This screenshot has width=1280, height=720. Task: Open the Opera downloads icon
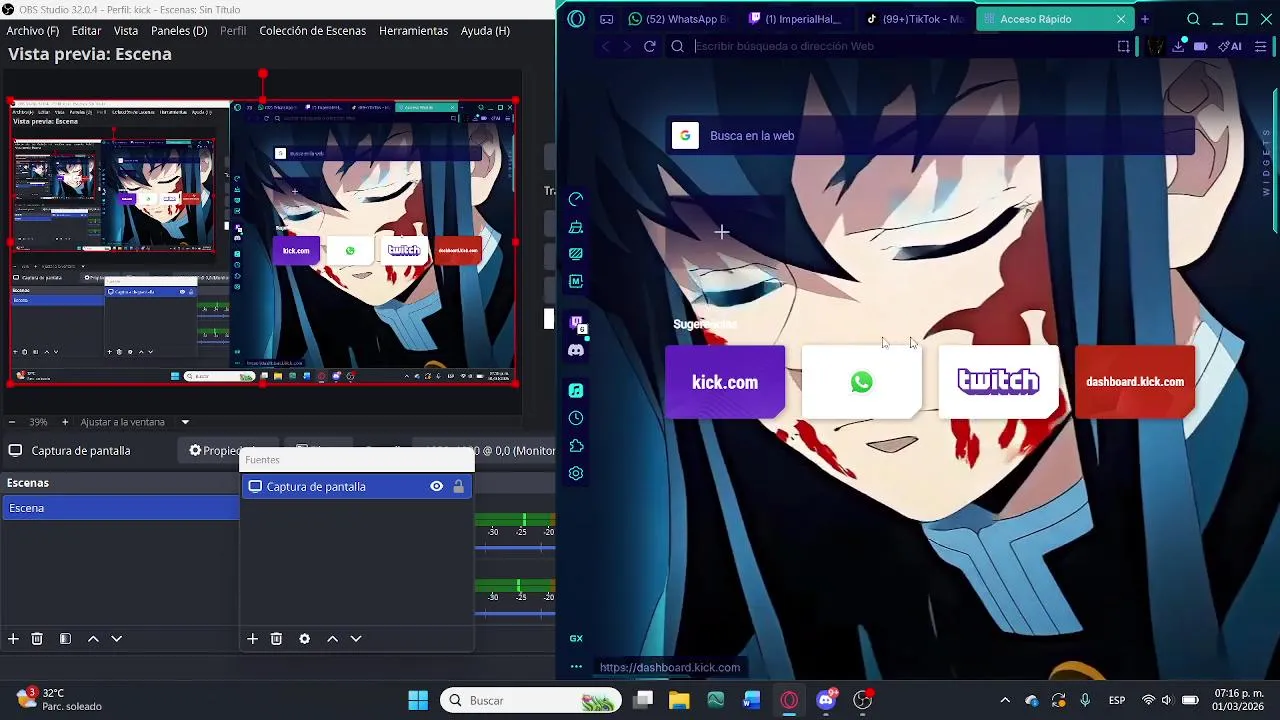(1178, 46)
